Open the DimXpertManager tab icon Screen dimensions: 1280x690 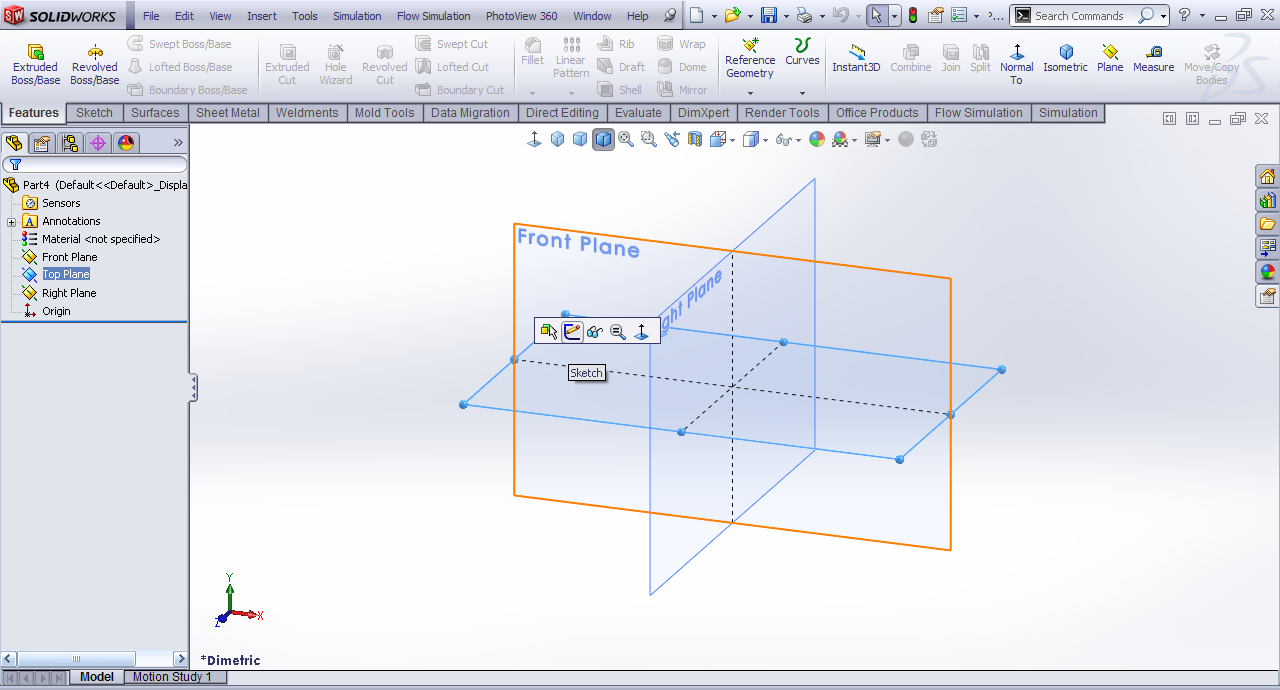pyautogui.click(x=98, y=143)
